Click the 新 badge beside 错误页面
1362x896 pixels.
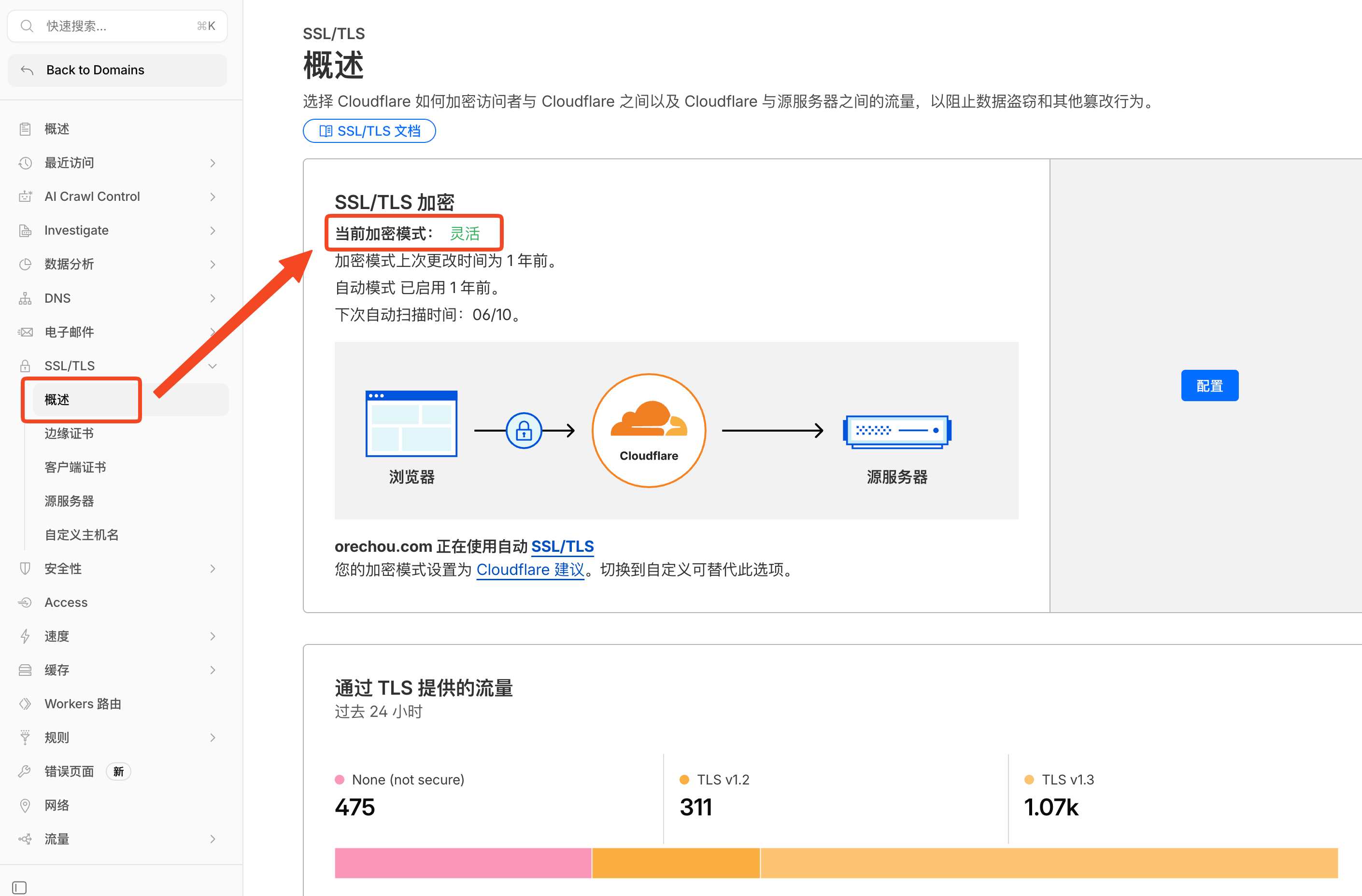point(118,771)
